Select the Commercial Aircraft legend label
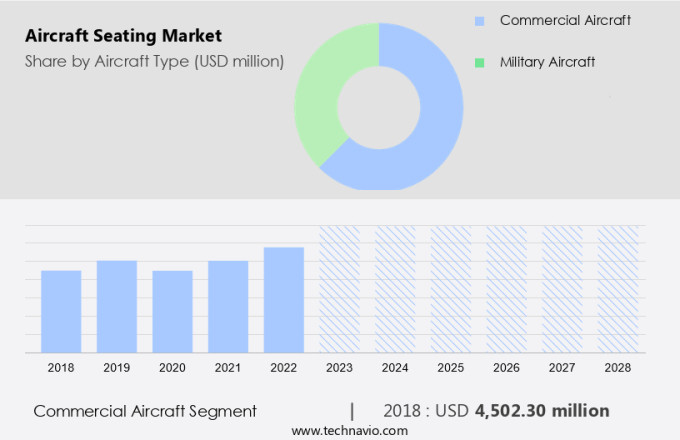The height and width of the screenshot is (440, 680). [x=565, y=20]
